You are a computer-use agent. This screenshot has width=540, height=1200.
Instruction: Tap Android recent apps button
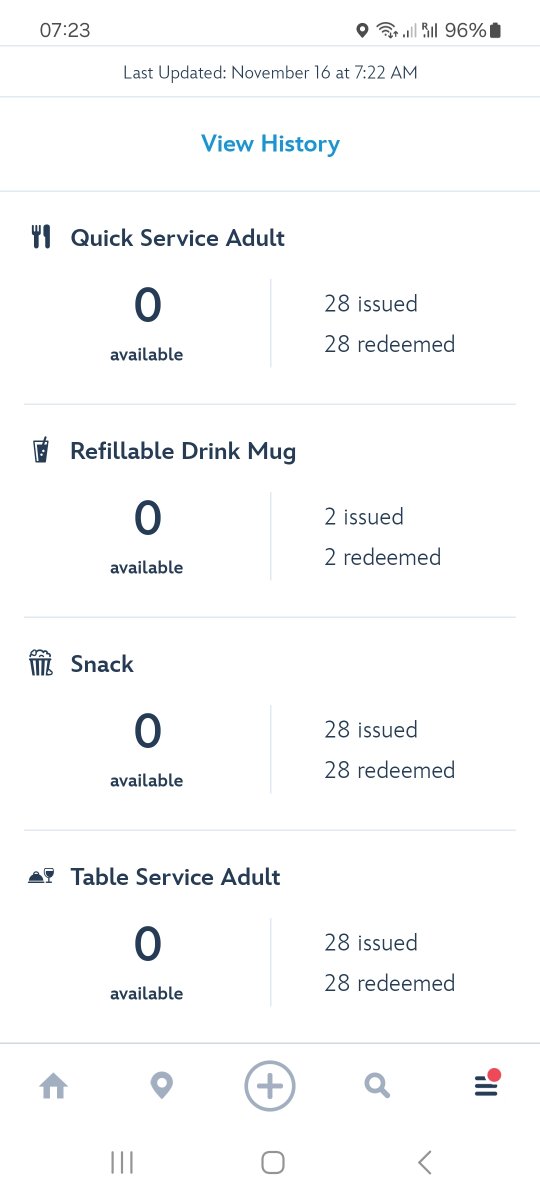(122, 1162)
